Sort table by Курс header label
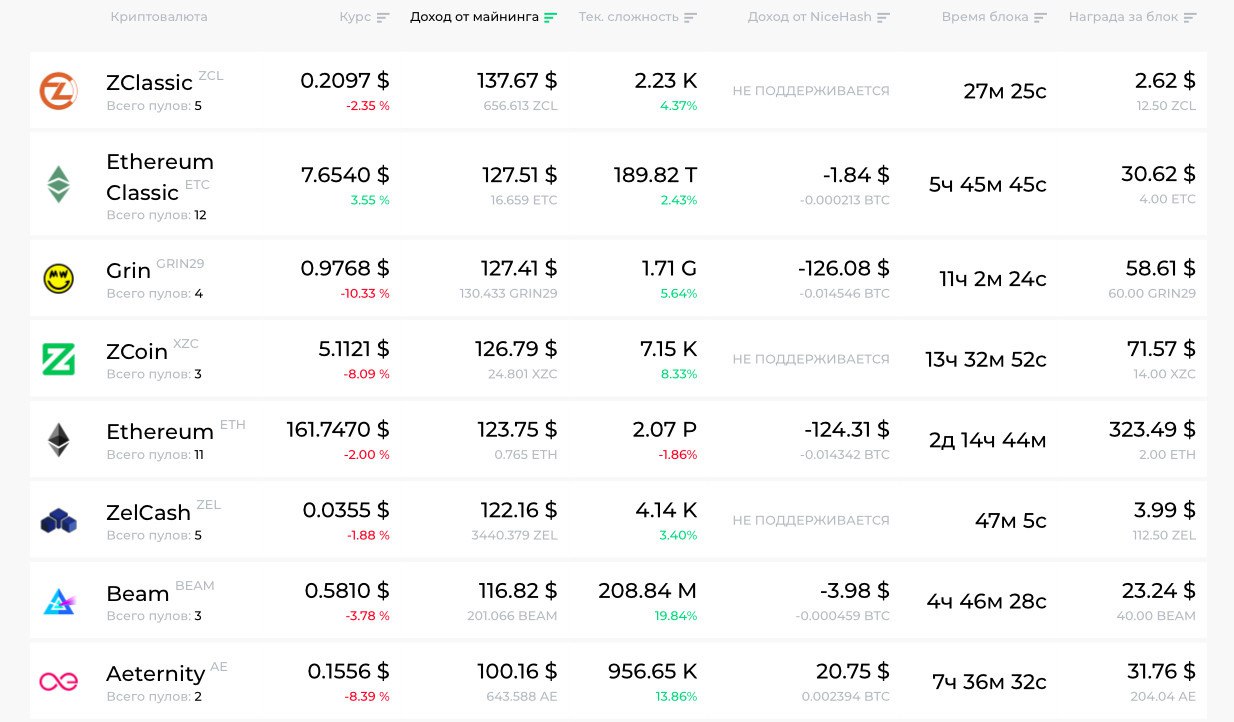The image size is (1234, 722). (x=355, y=17)
